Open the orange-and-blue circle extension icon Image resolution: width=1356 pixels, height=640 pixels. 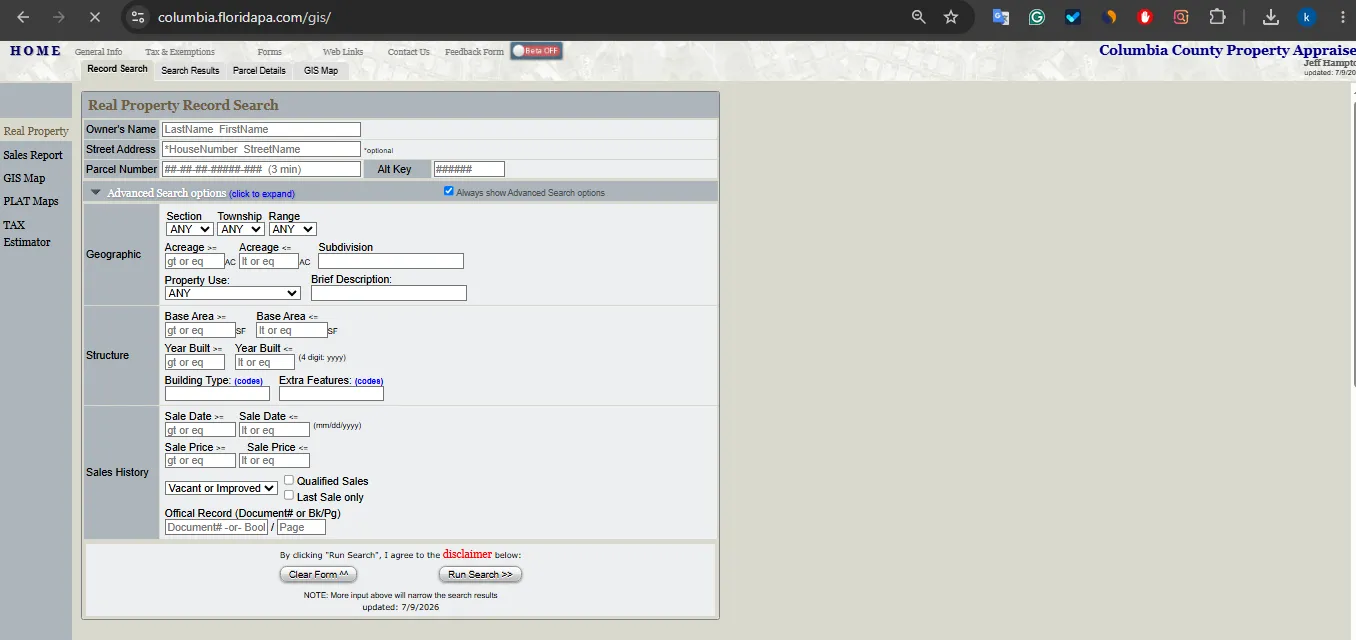1109,17
